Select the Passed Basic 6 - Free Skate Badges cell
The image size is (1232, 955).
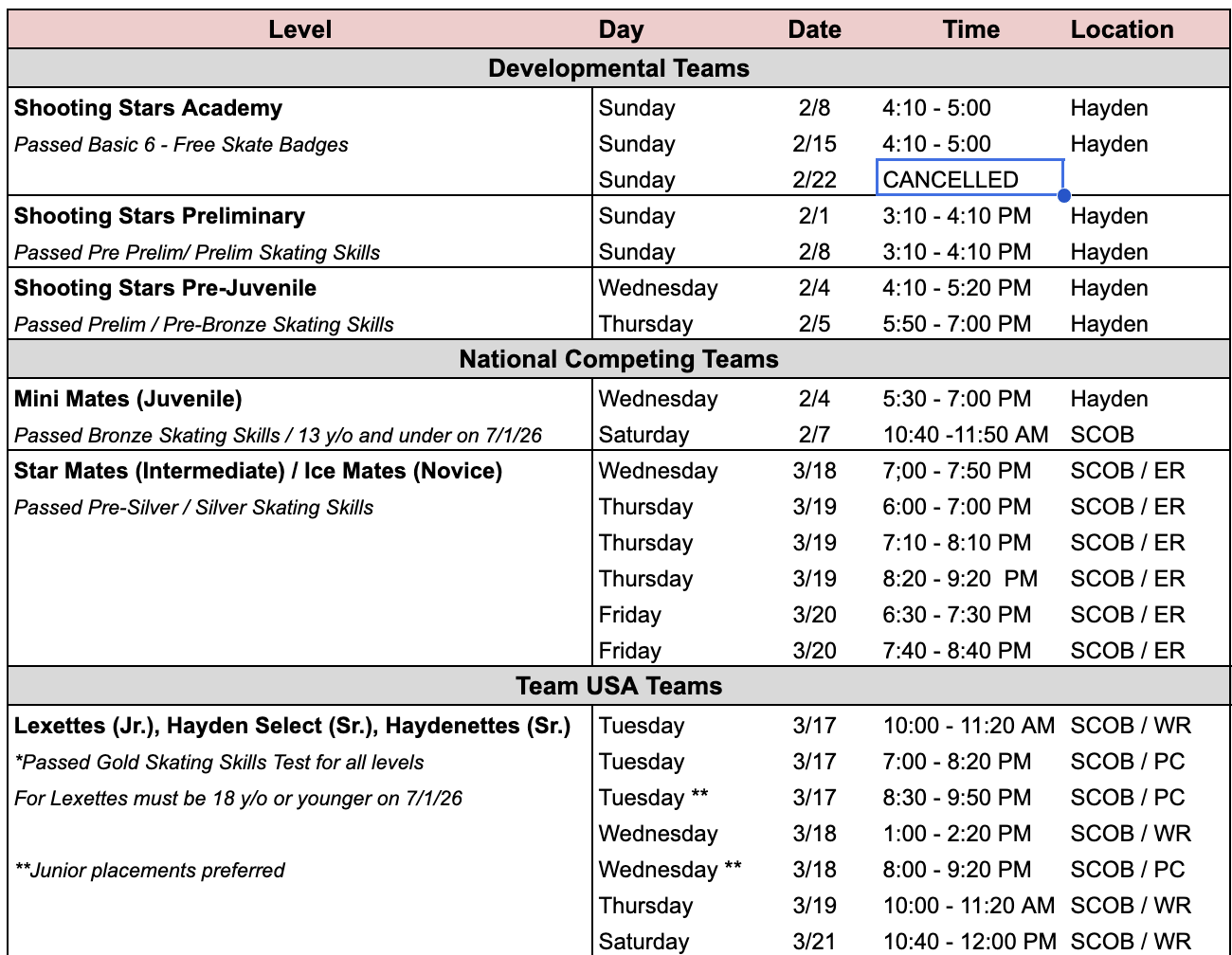coord(181,145)
